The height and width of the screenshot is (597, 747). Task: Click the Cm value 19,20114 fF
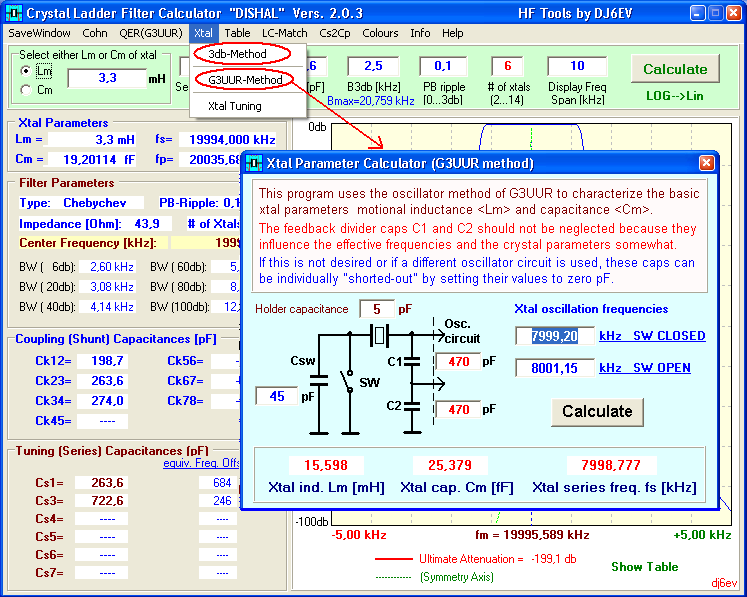coord(93,160)
